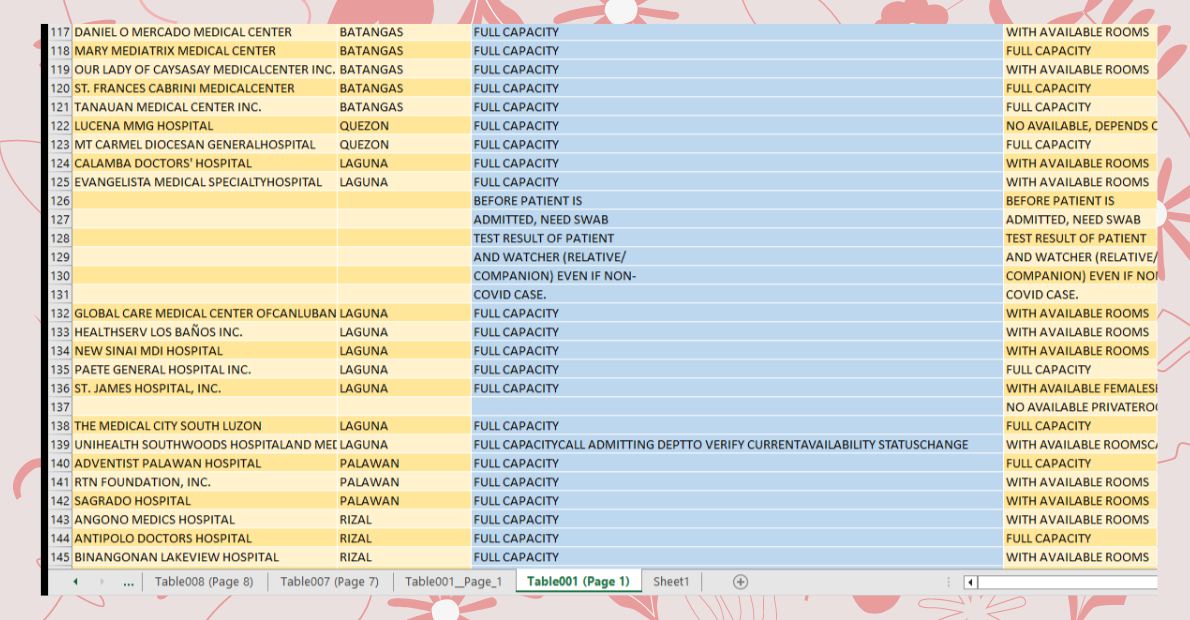This screenshot has width=1190, height=620.
Task: Switch to Table001__Page_1 tab
Action: 454,581
